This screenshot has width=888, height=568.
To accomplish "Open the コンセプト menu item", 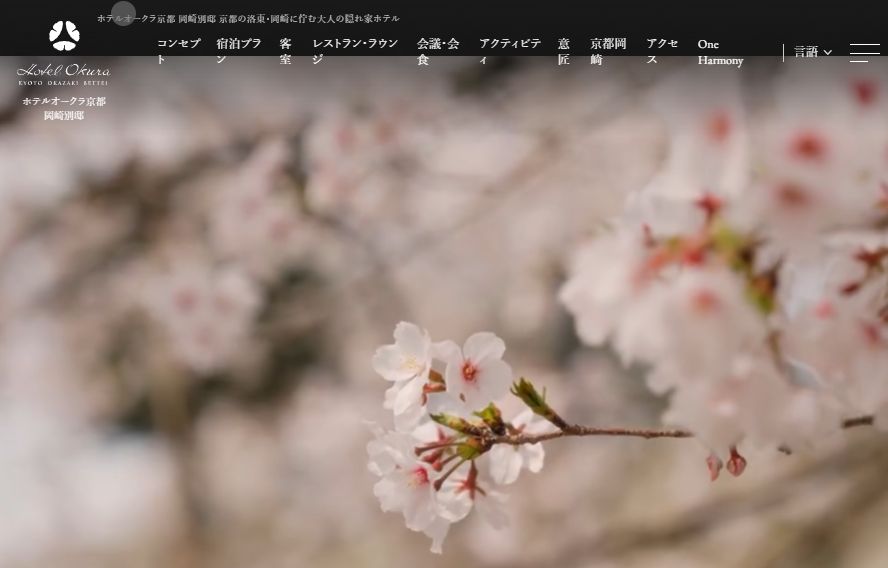I will point(179,51).
